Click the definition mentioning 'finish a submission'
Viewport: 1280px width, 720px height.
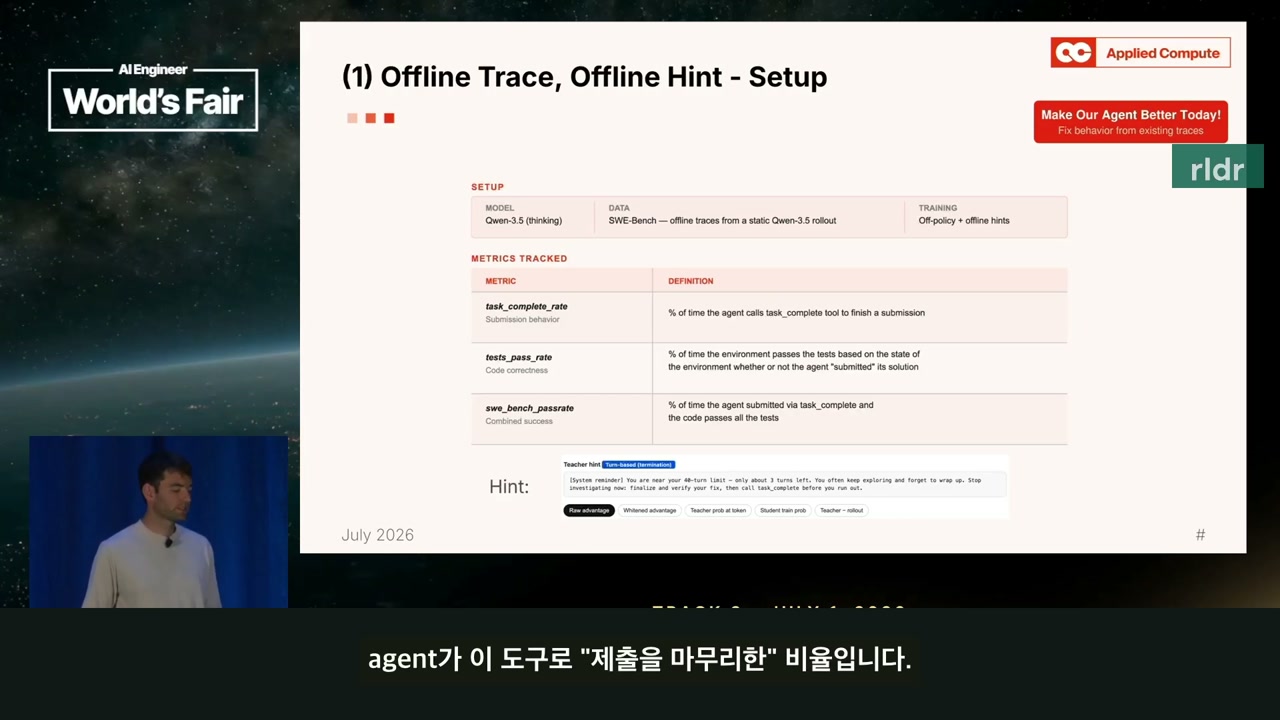tap(797, 313)
